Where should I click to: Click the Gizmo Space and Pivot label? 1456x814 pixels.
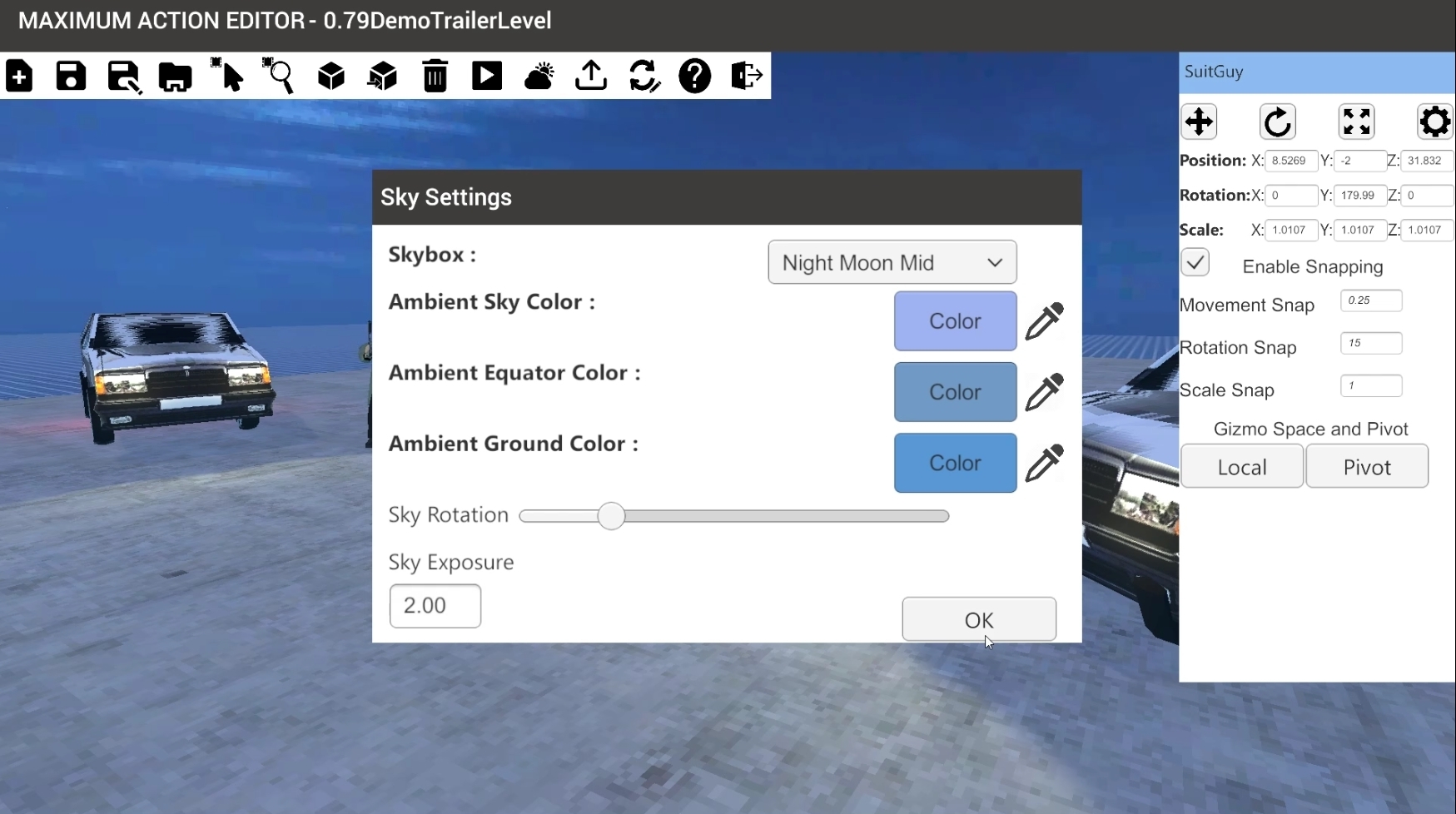1310,429
